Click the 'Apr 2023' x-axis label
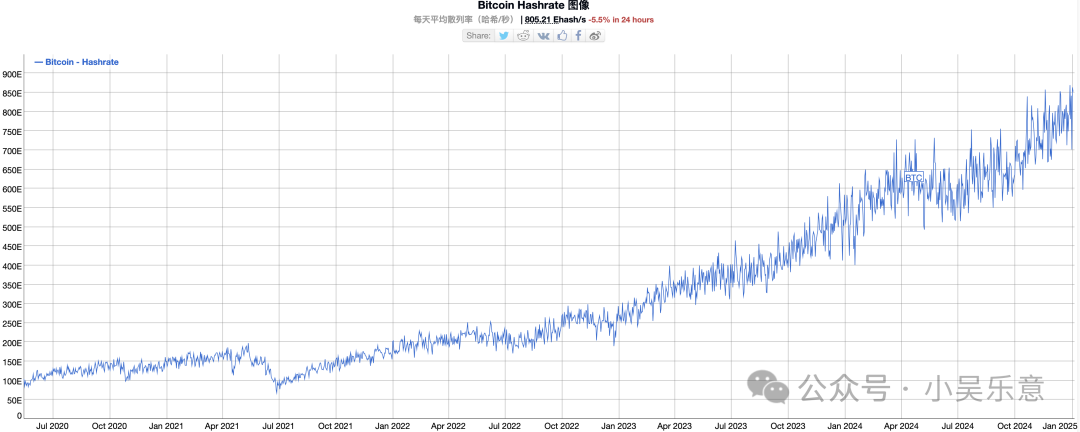Viewport: 1080px width, 432px height. 673,426
